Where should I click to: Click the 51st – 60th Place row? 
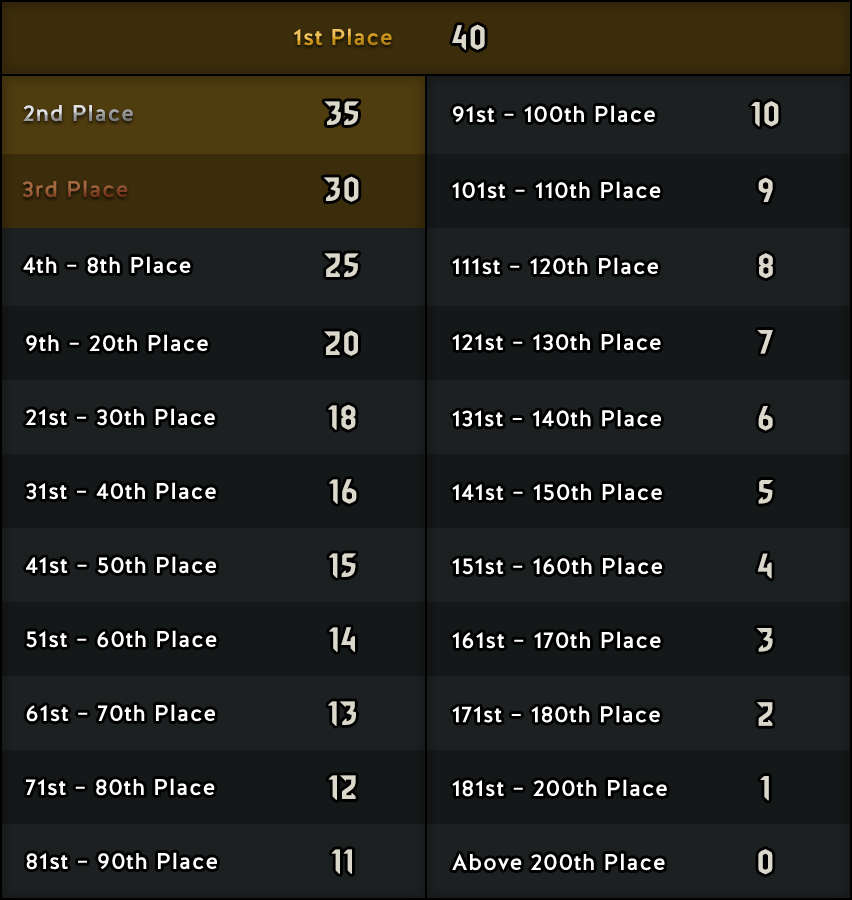pyautogui.click(x=214, y=639)
